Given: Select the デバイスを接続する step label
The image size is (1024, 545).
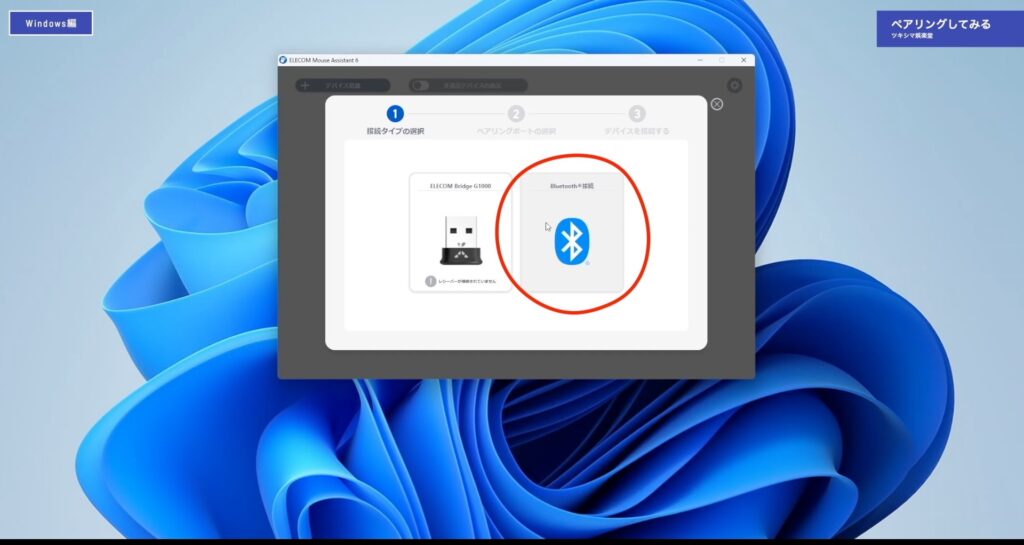Looking at the screenshot, I should point(637,131).
